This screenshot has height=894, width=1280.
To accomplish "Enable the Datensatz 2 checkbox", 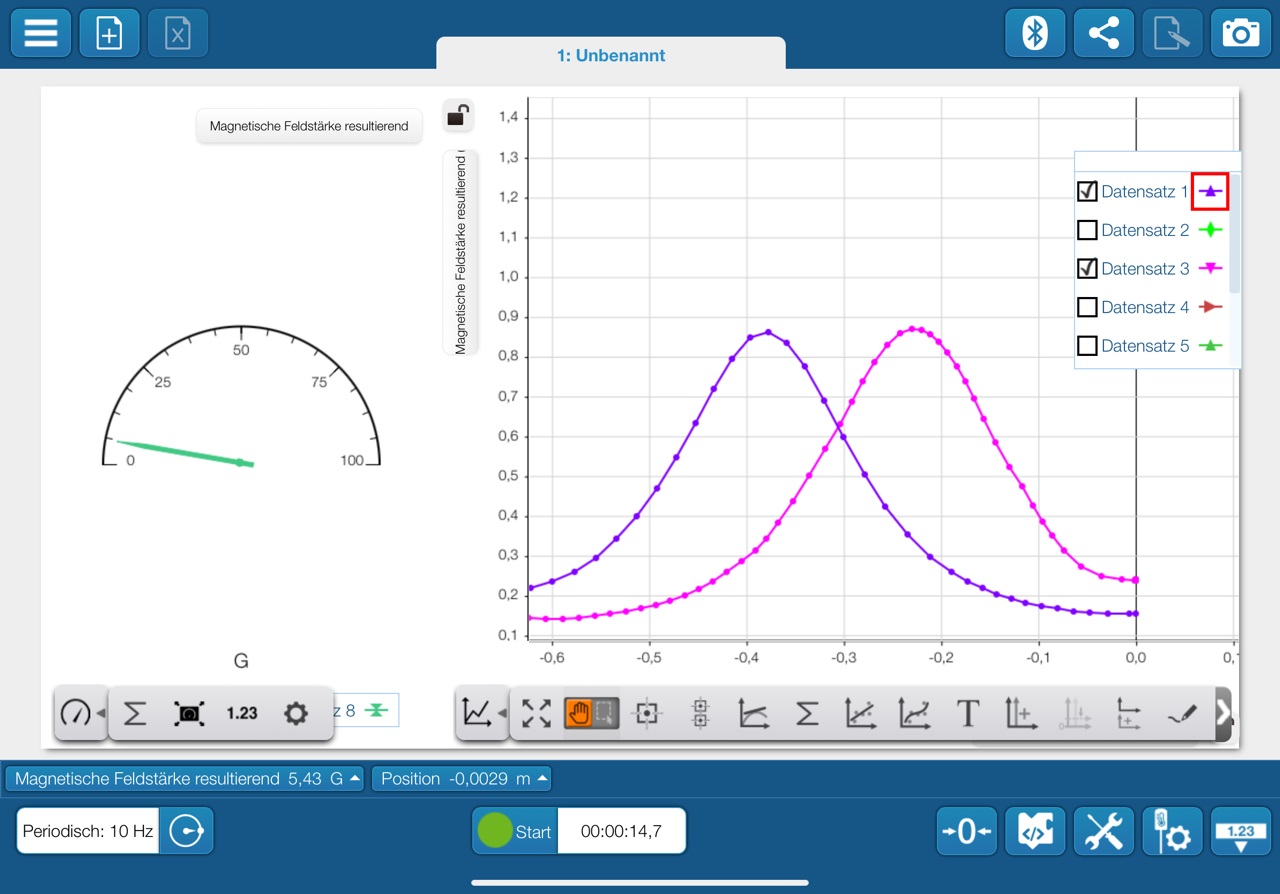I will pos(1087,230).
